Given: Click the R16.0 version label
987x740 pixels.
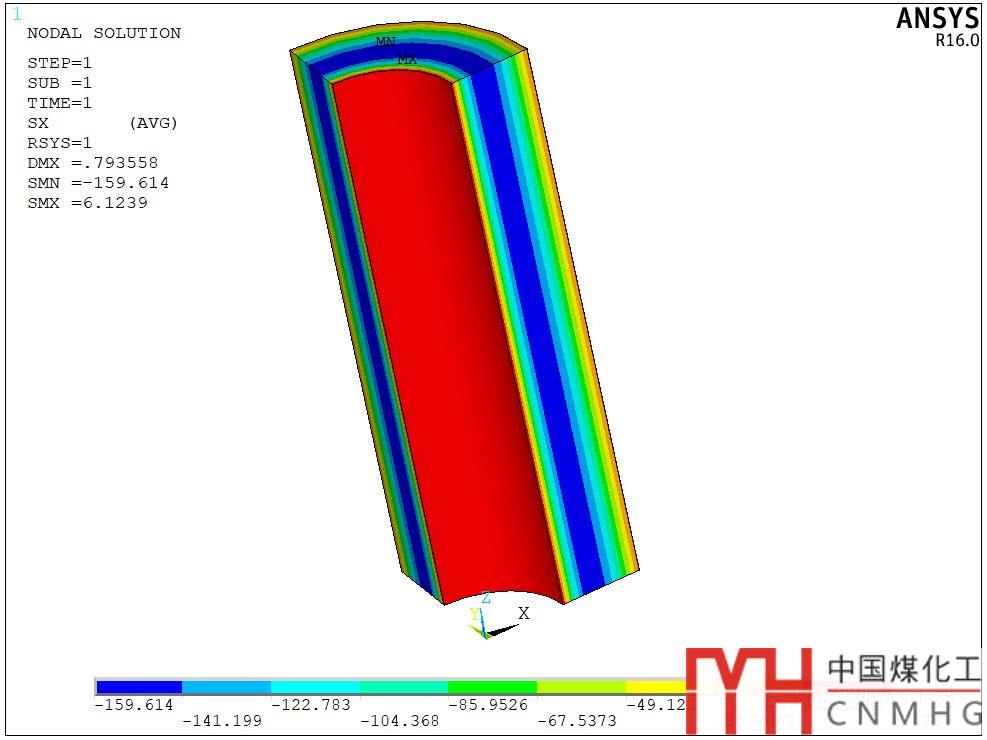Looking at the screenshot, I should coord(957,41).
